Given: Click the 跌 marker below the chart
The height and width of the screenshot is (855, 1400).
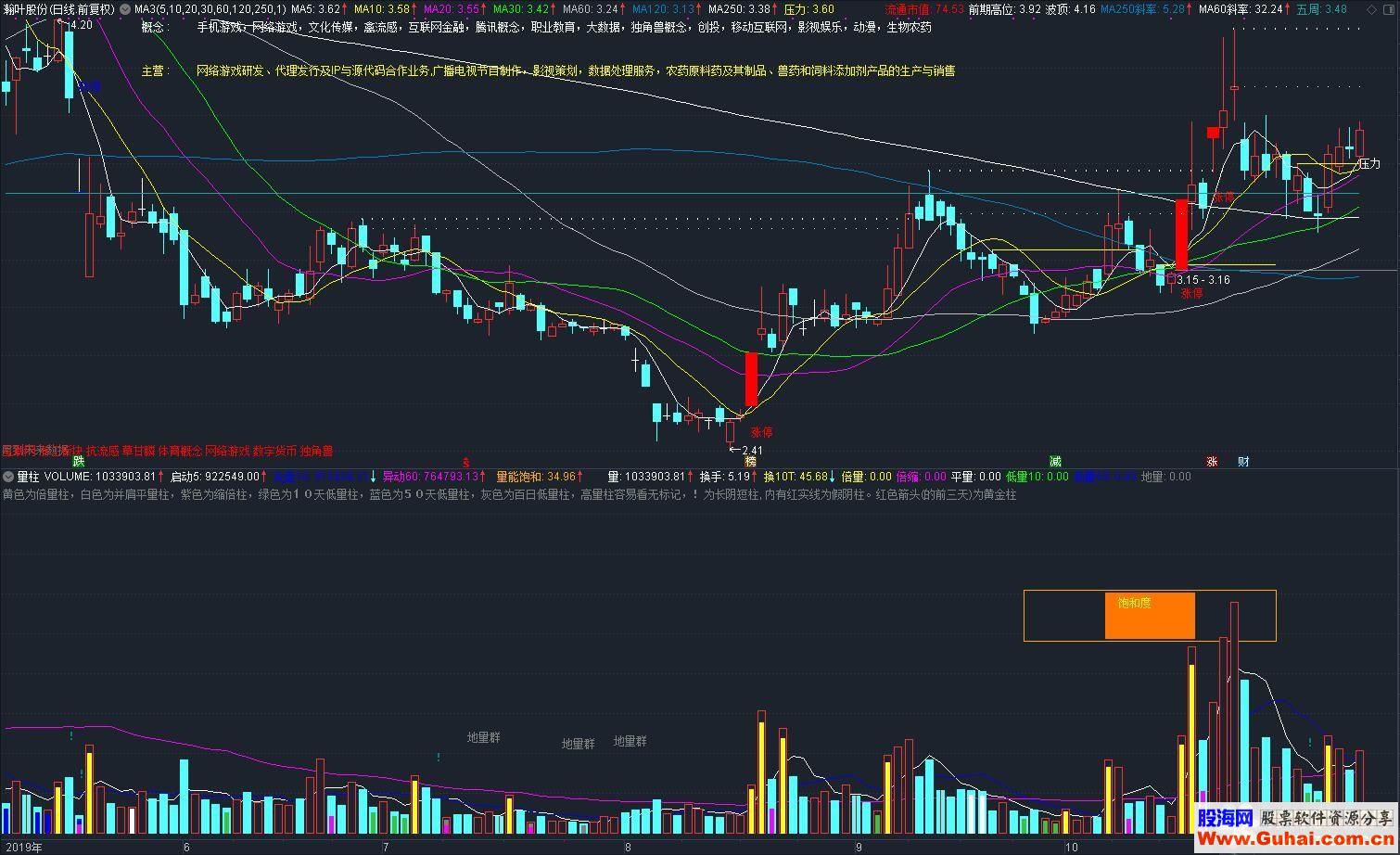Looking at the screenshot, I should click(79, 461).
